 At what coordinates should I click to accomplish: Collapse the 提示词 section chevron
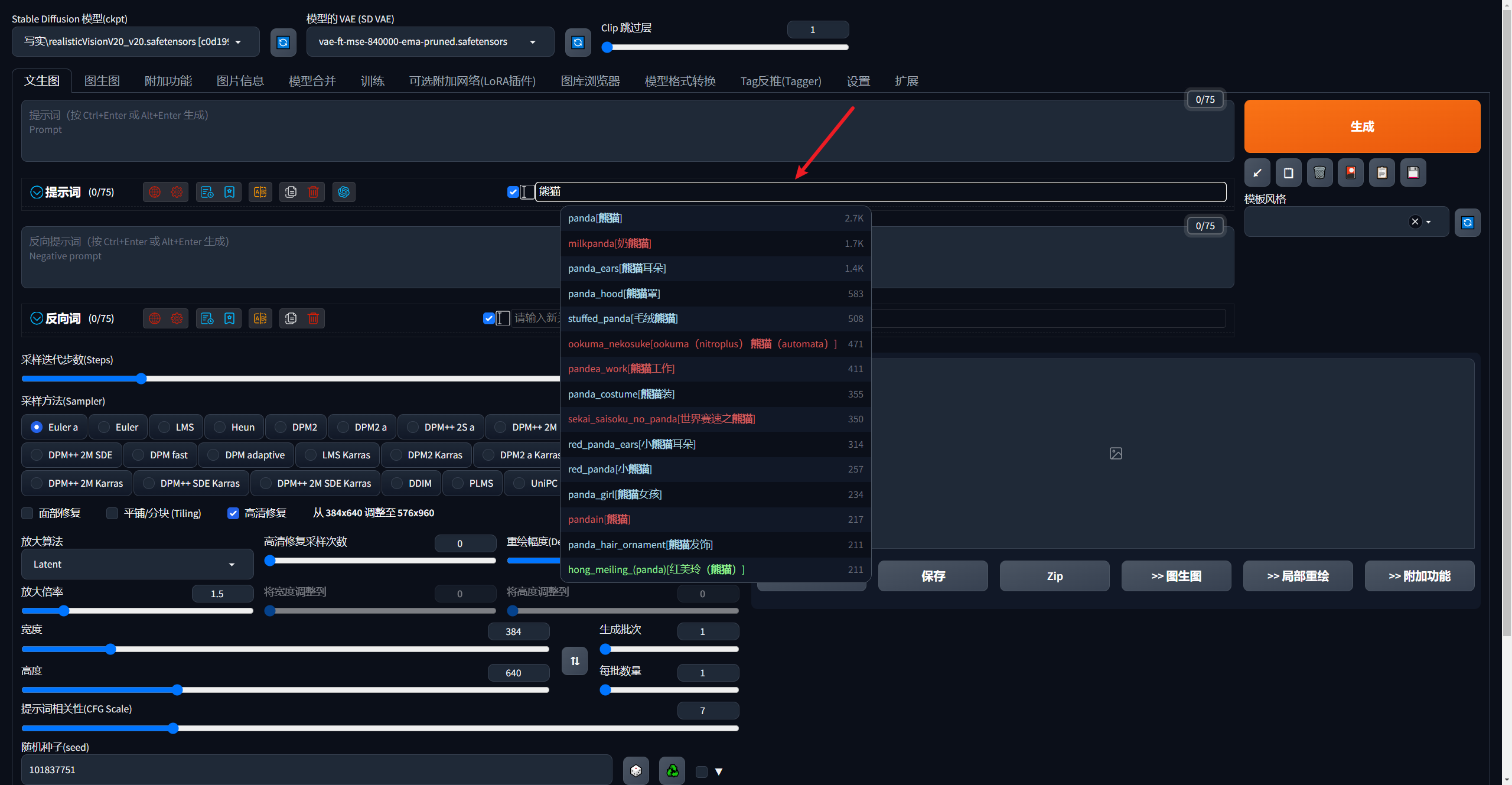click(37, 192)
